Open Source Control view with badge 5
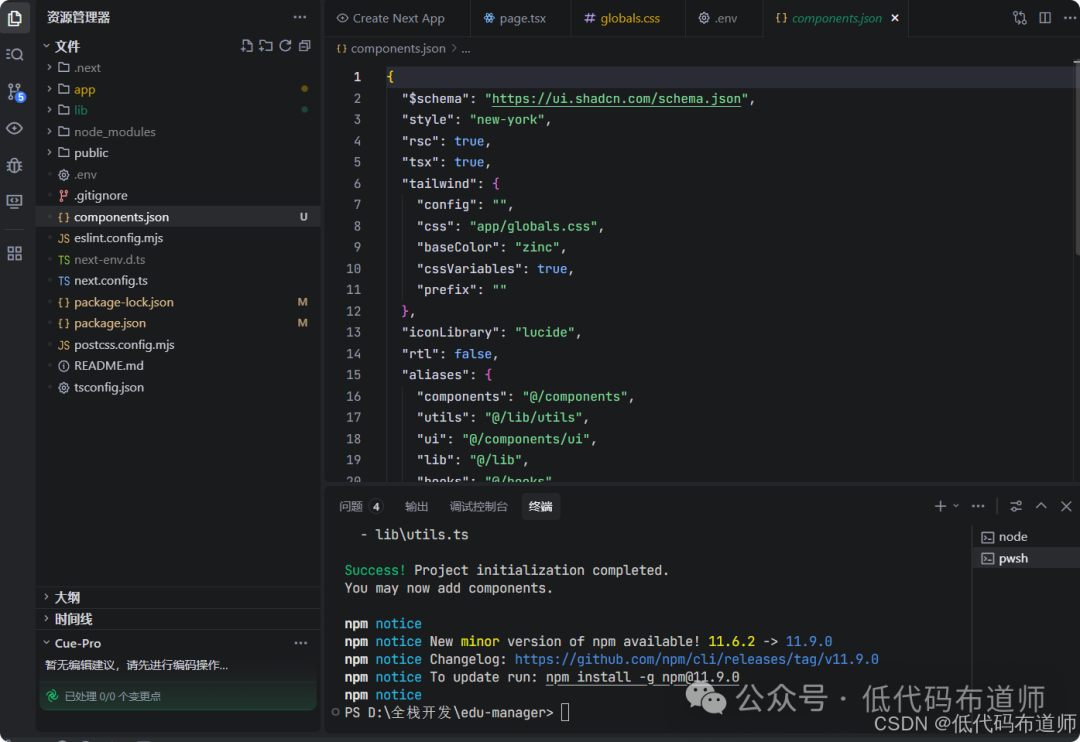 point(15,92)
